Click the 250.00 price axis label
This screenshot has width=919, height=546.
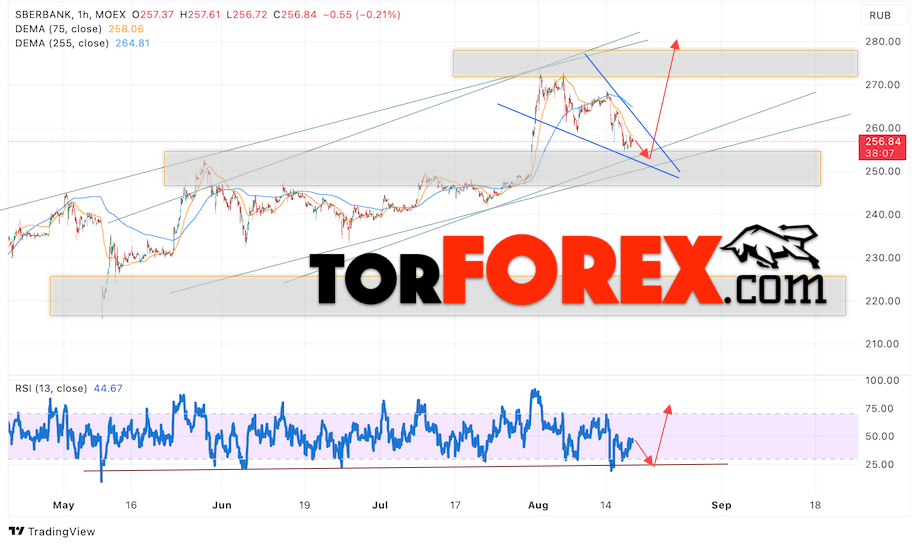coord(883,171)
